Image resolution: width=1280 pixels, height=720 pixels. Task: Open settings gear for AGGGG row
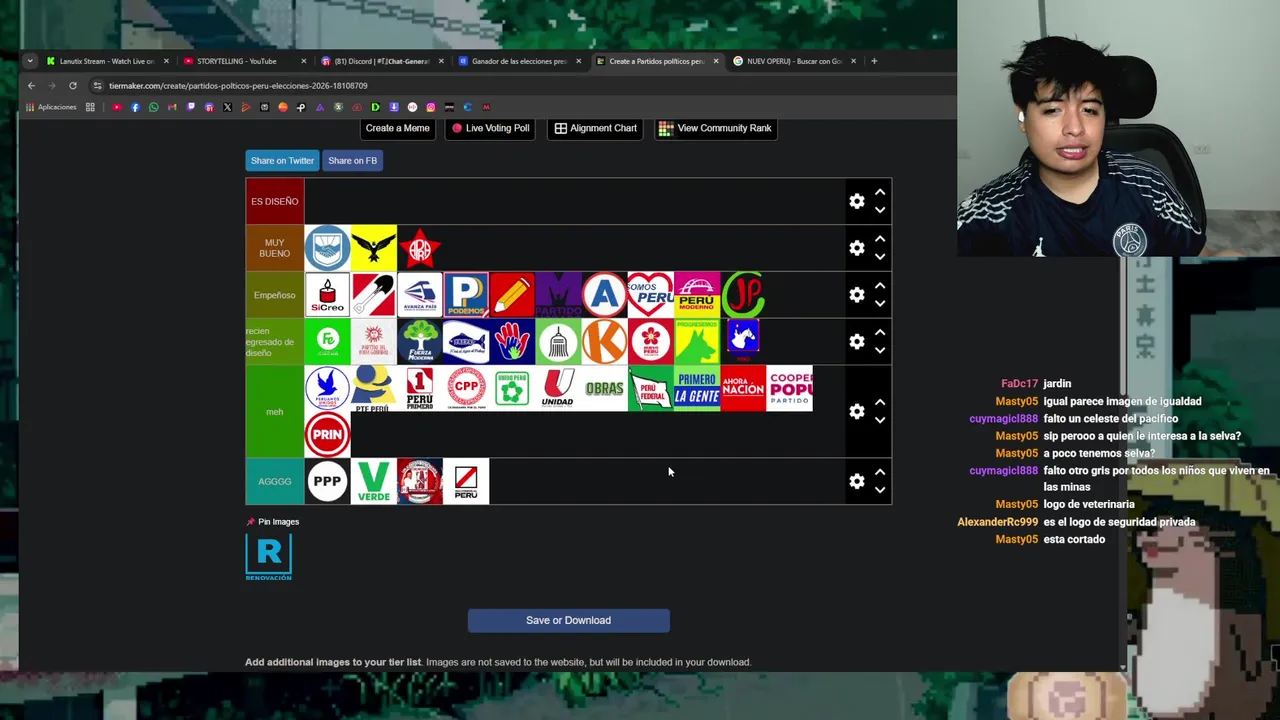857,481
